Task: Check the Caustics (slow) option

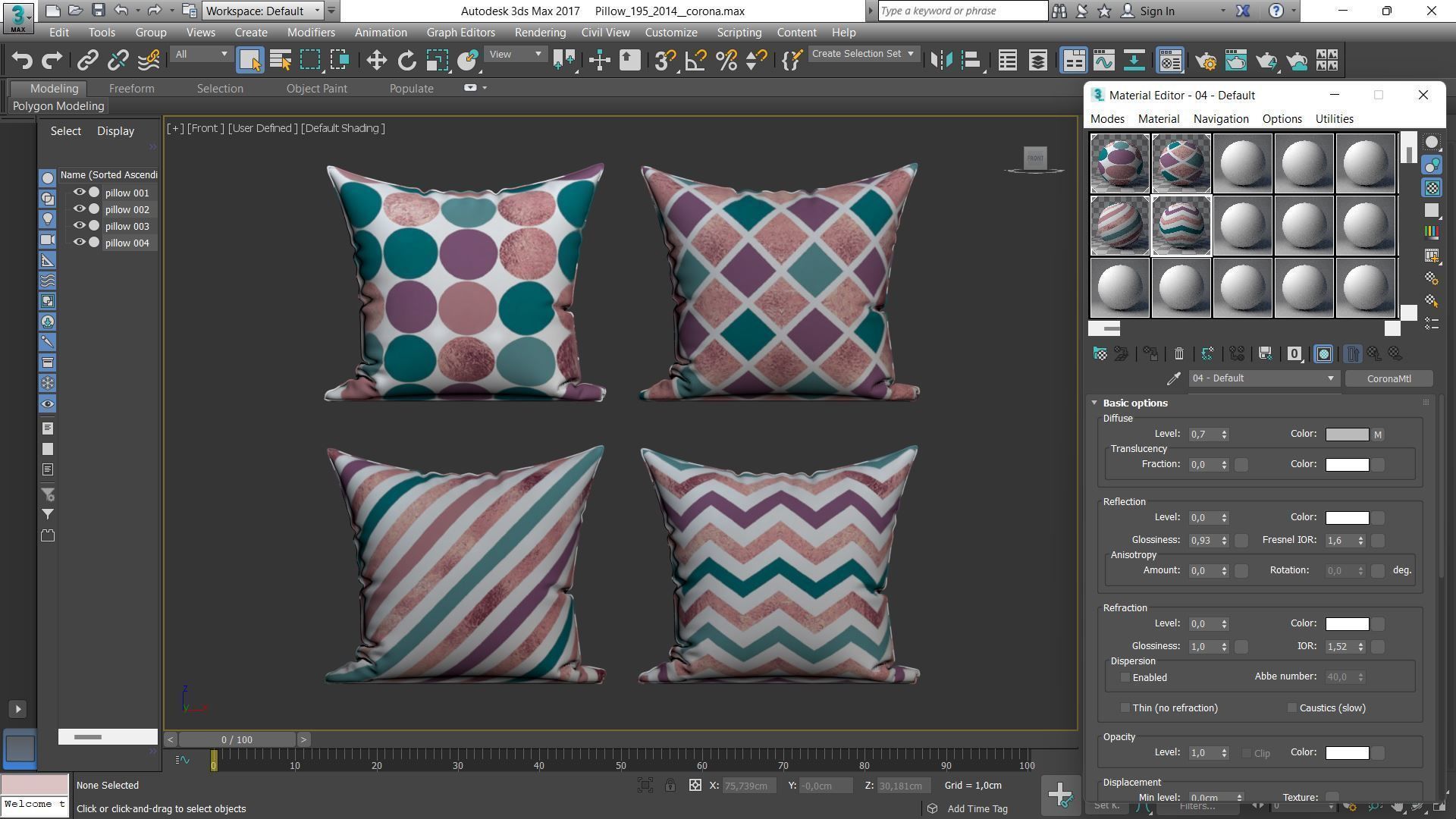Action: point(1292,708)
